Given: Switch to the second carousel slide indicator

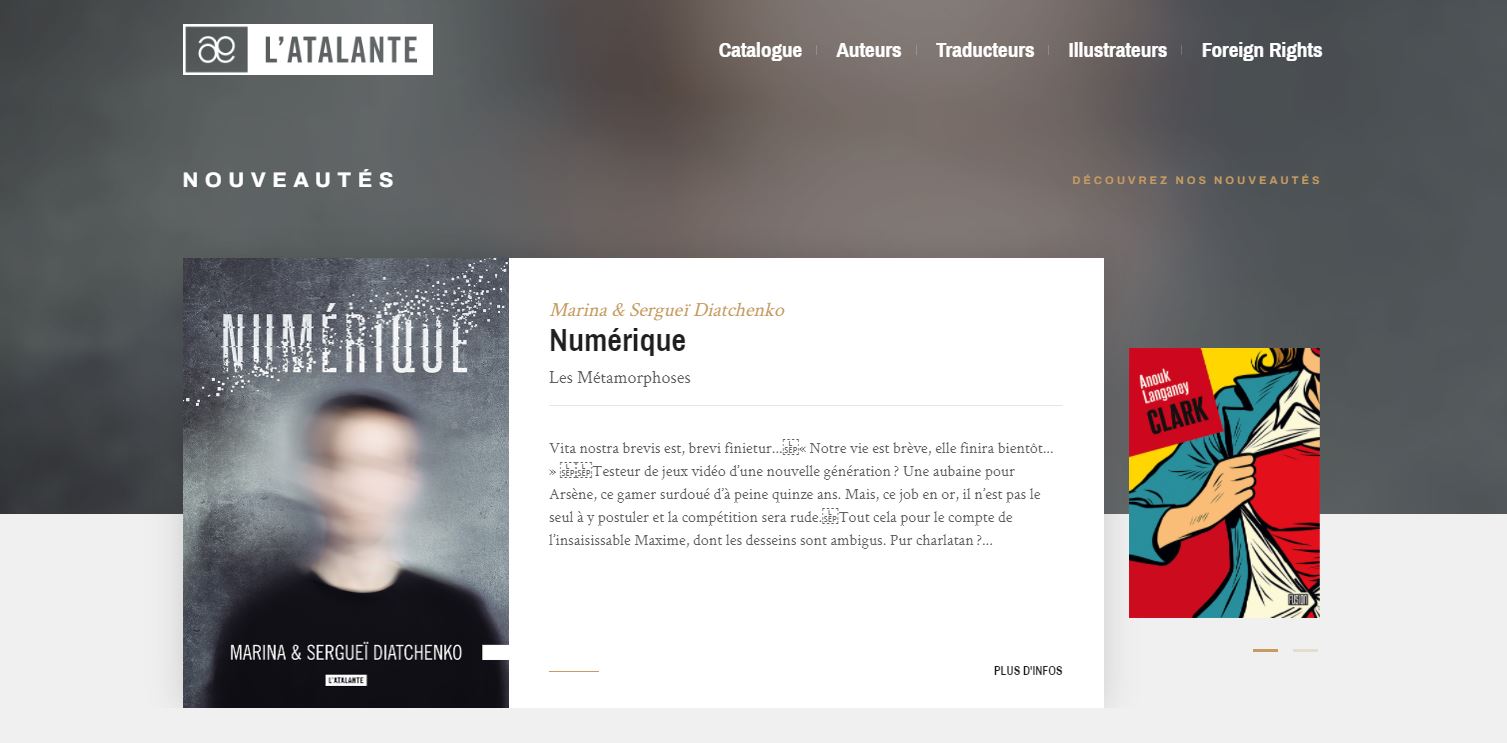Looking at the screenshot, I should pos(1305,650).
